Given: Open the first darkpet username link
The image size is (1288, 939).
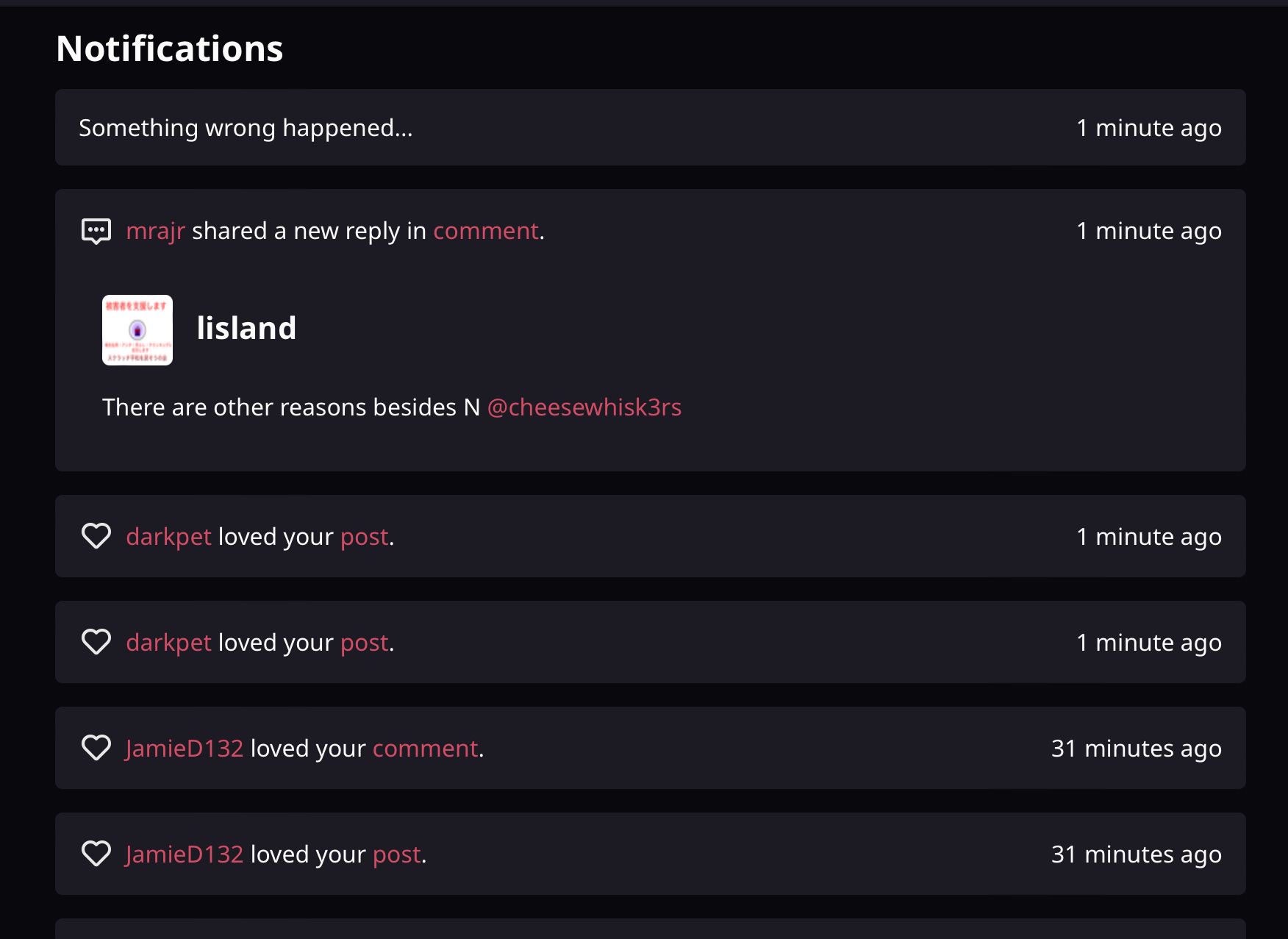Looking at the screenshot, I should coord(168,537).
